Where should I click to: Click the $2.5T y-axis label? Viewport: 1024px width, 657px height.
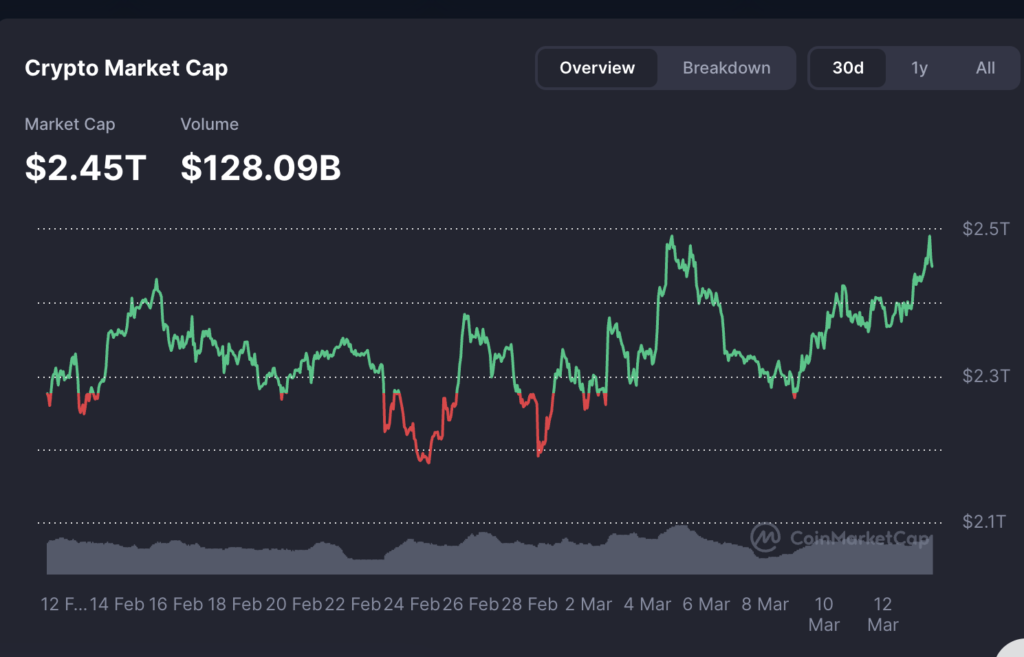[986, 229]
